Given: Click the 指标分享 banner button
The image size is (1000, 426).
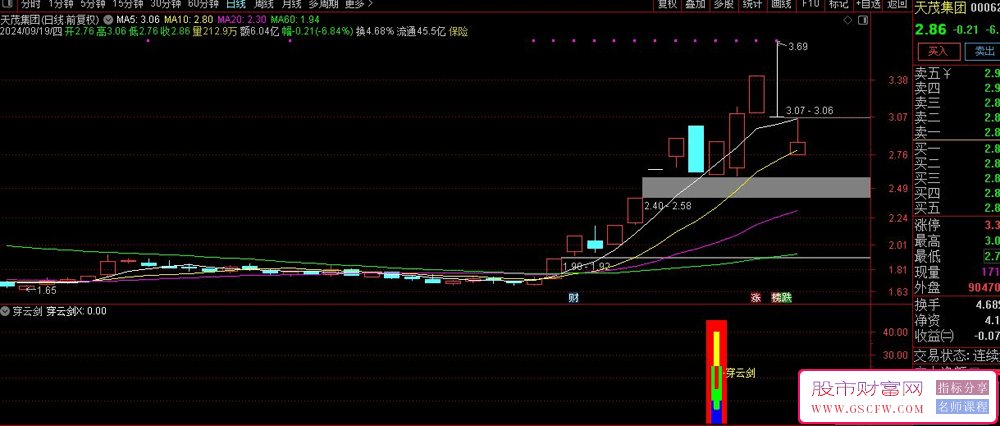Looking at the screenshot, I should [962, 388].
